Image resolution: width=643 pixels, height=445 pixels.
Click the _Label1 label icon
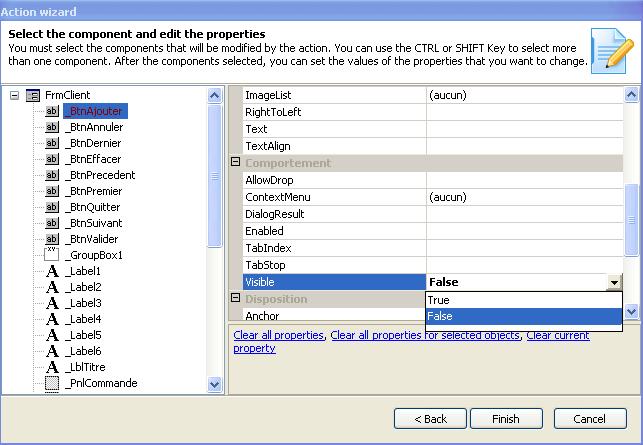pyautogui.click(x=52, y=271)
